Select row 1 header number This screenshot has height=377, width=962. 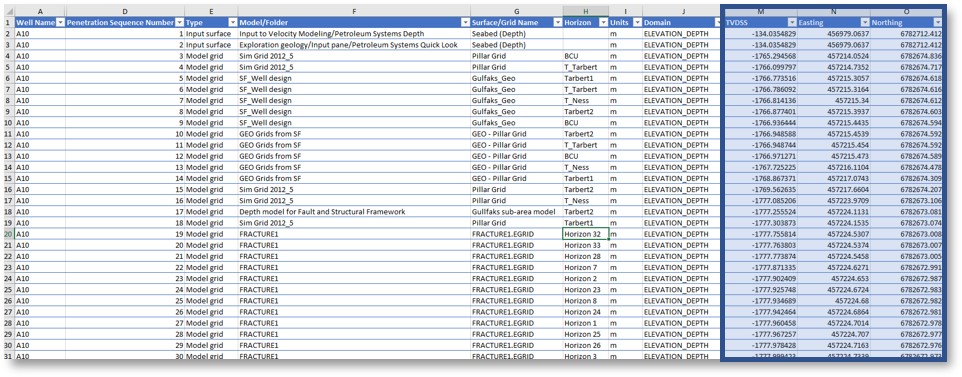pyautogui.click(x=9, y=22)
